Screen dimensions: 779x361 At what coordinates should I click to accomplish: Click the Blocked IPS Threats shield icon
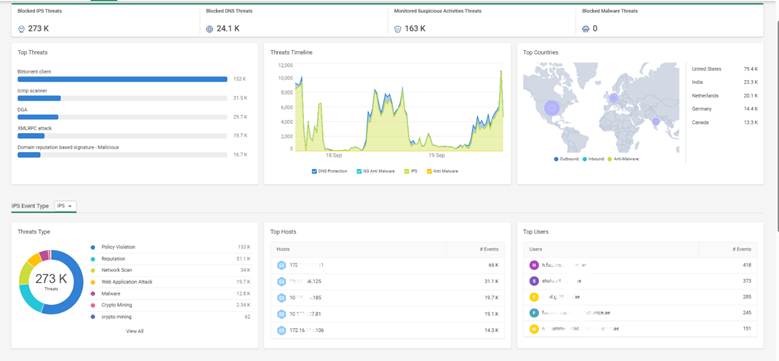coord(21,29)
